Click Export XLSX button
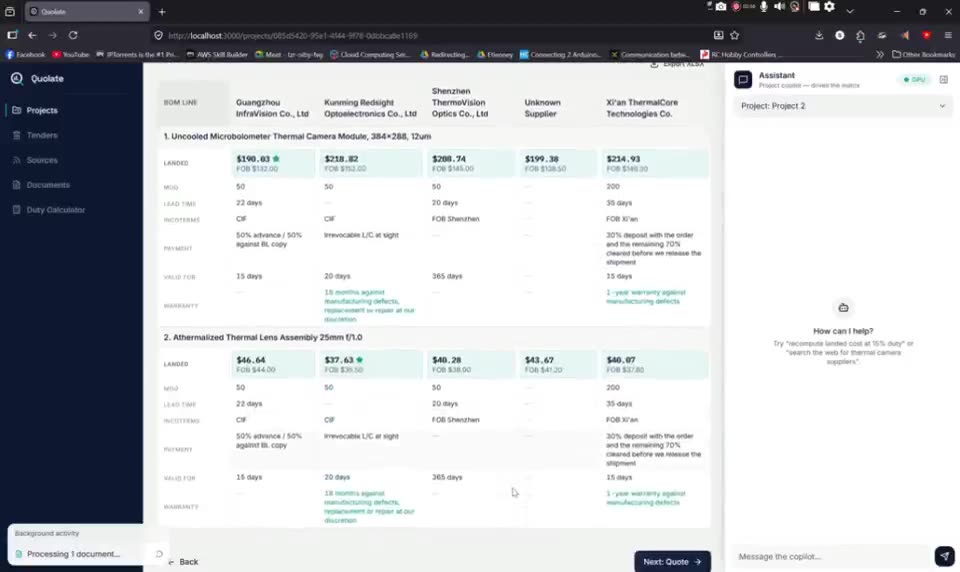Image resolution: width=960 pixels, height=572 pixels. coord(677,64)
